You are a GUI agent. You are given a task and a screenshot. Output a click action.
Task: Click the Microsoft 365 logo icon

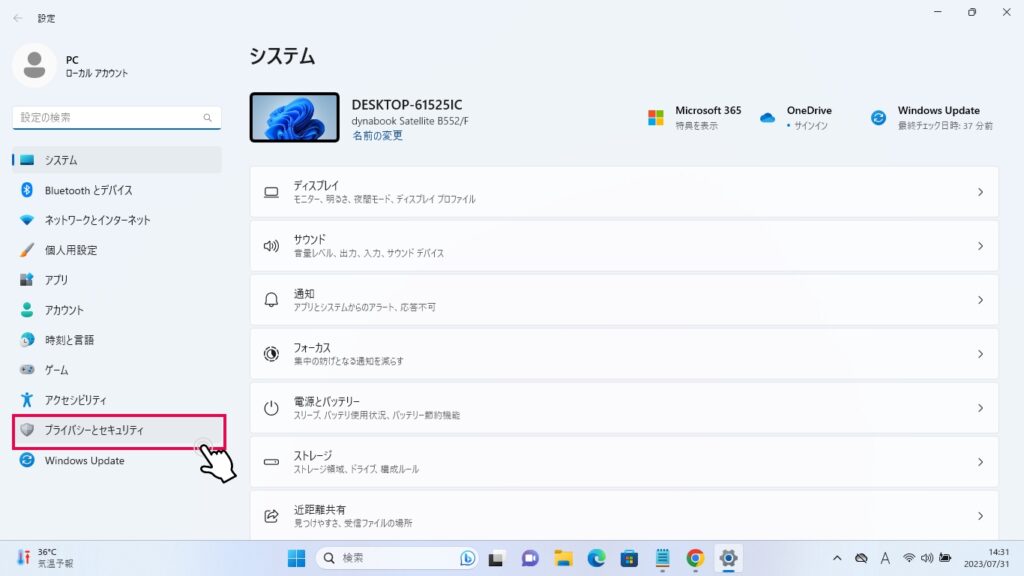pyautogui.click(x=655, y=118)
